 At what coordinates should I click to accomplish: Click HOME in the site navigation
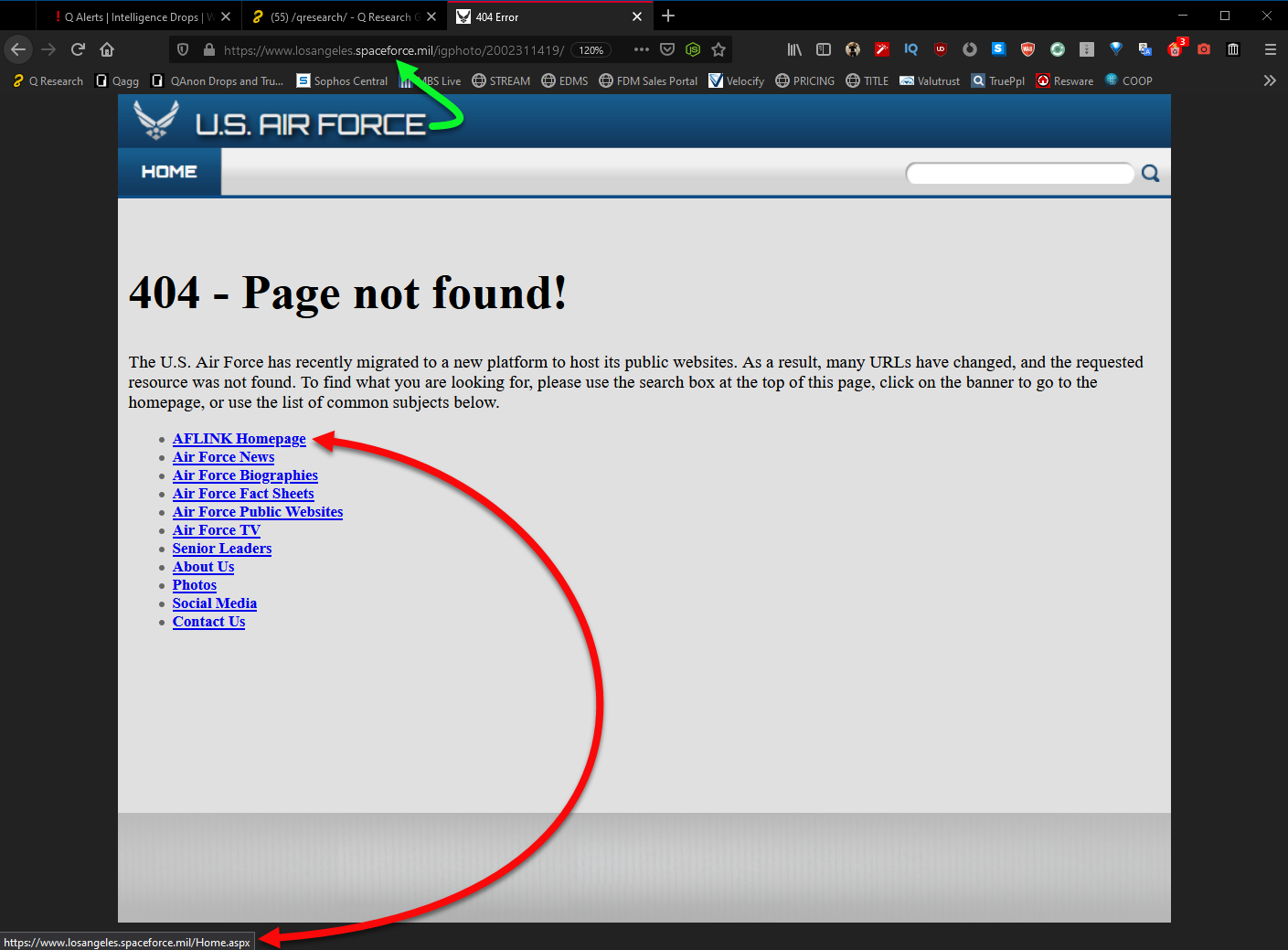click(169, 172)
